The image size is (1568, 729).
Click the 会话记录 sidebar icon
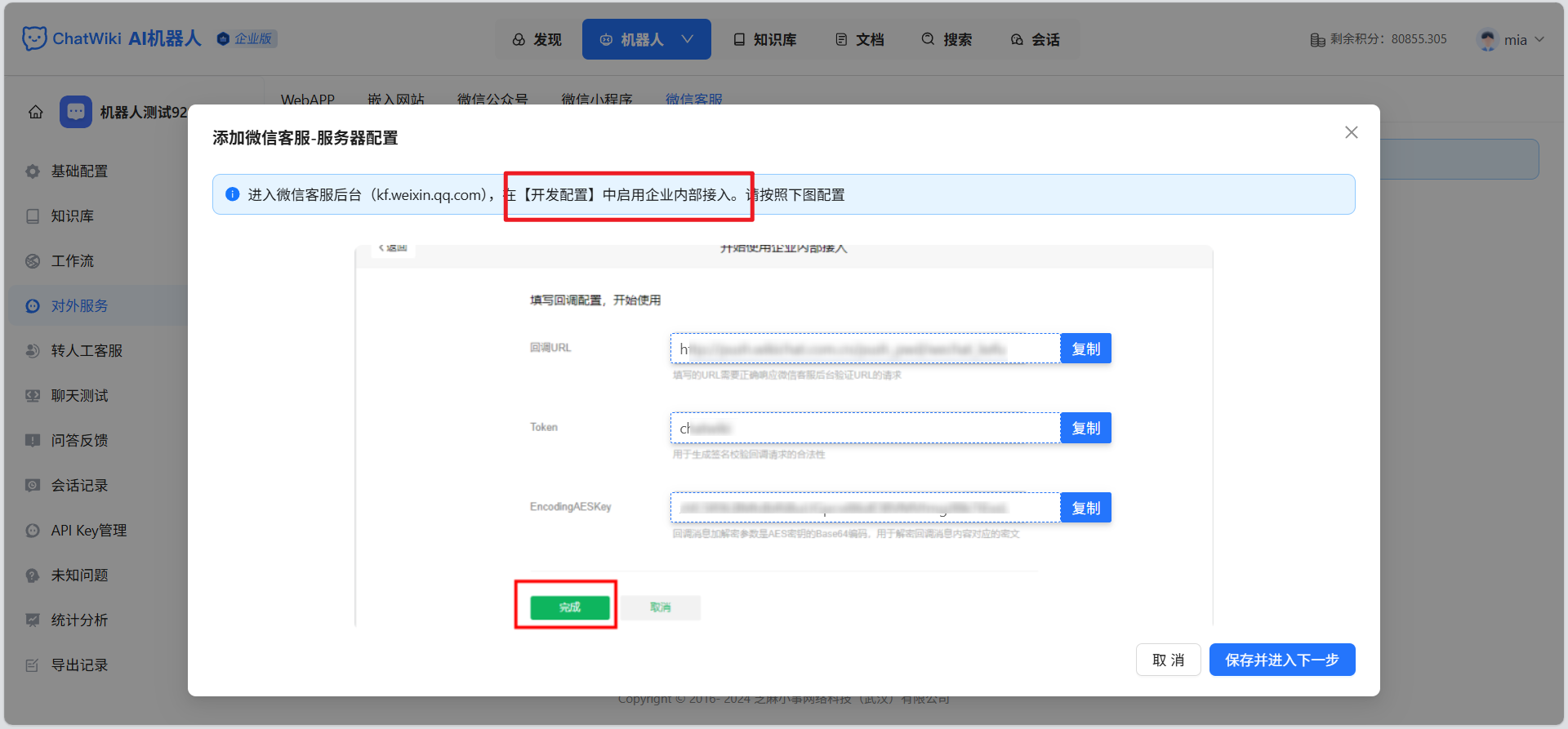pos(33,486)
